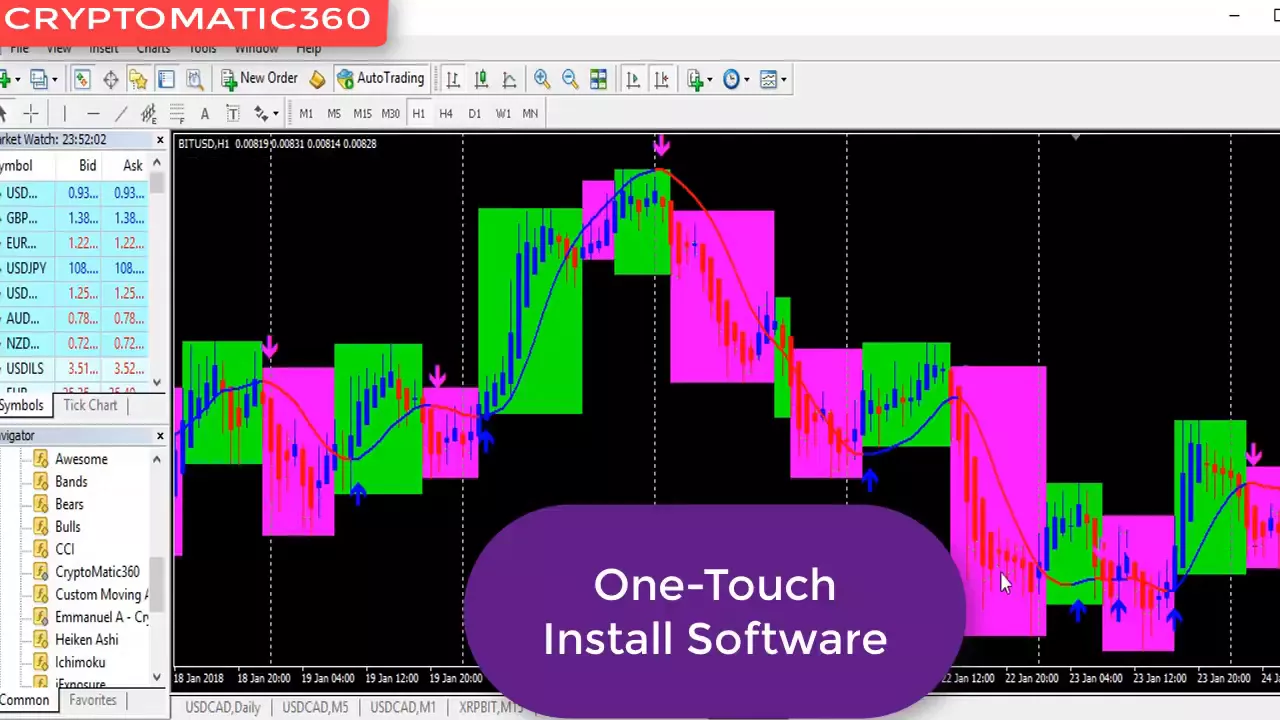Toggle the Market Watch panel icon
Screen dimensions: 1280x720
(x=82, y=79)
